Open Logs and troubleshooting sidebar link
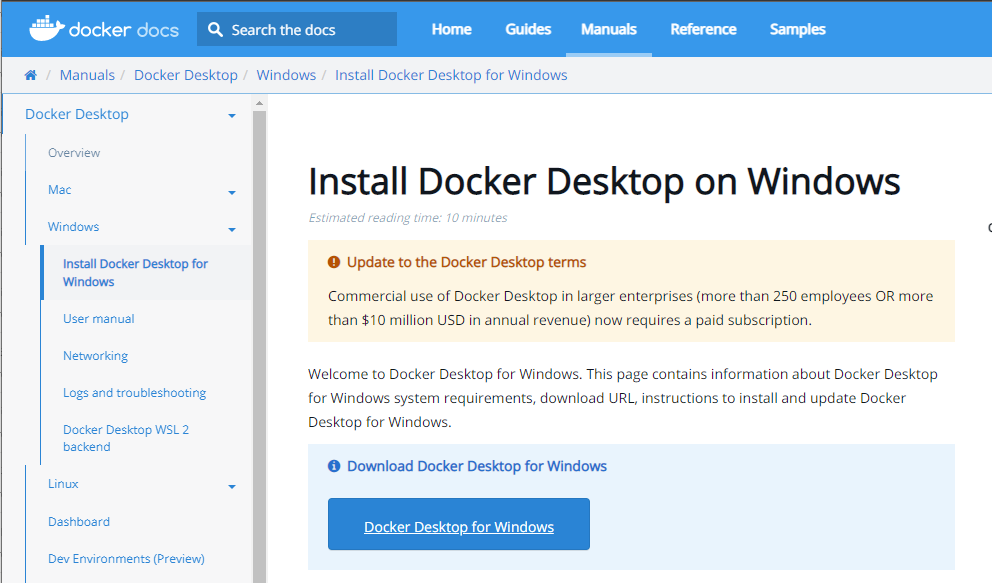The width and height of the screenshot is (992, 583). pos(134,393)
